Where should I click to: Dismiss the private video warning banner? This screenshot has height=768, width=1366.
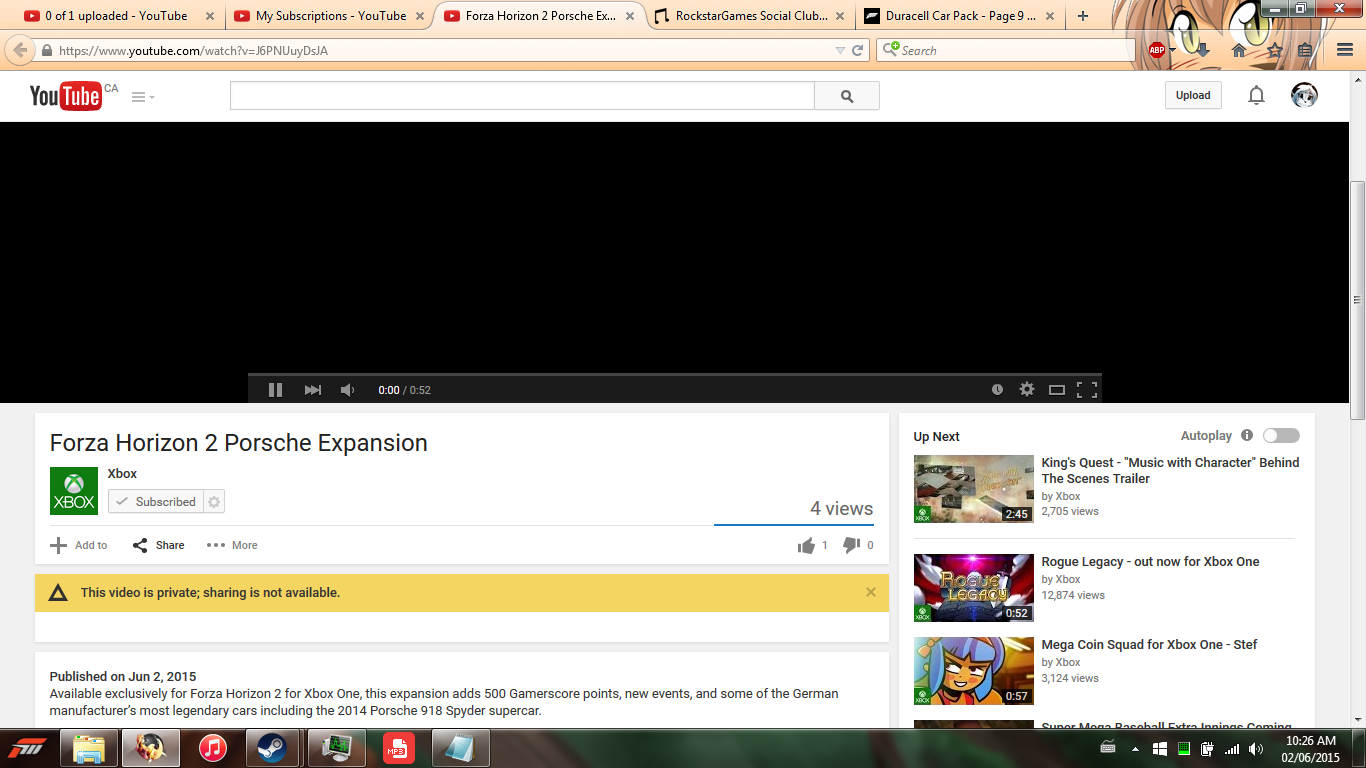pos(871,592)
